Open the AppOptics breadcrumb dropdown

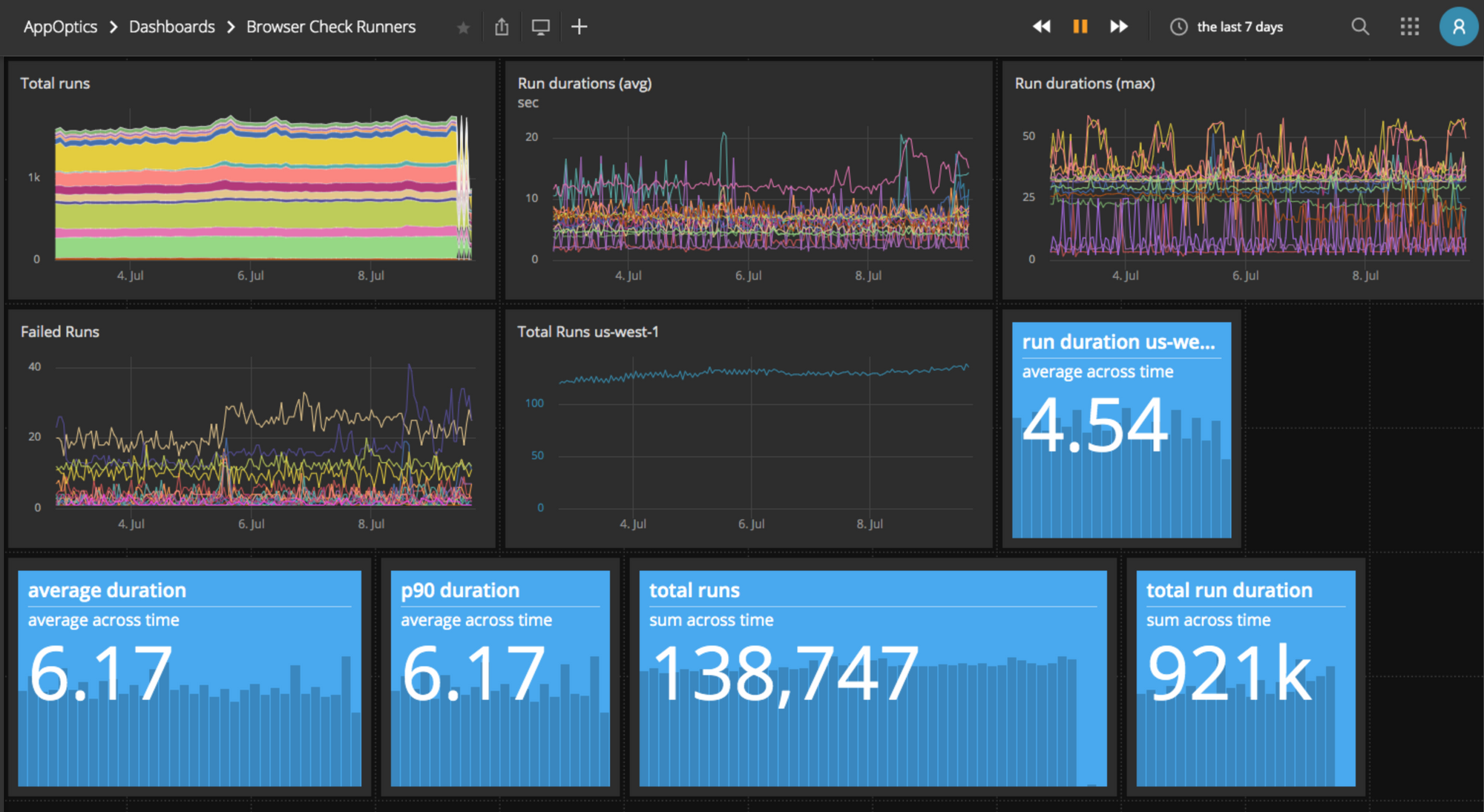point(60,27)
